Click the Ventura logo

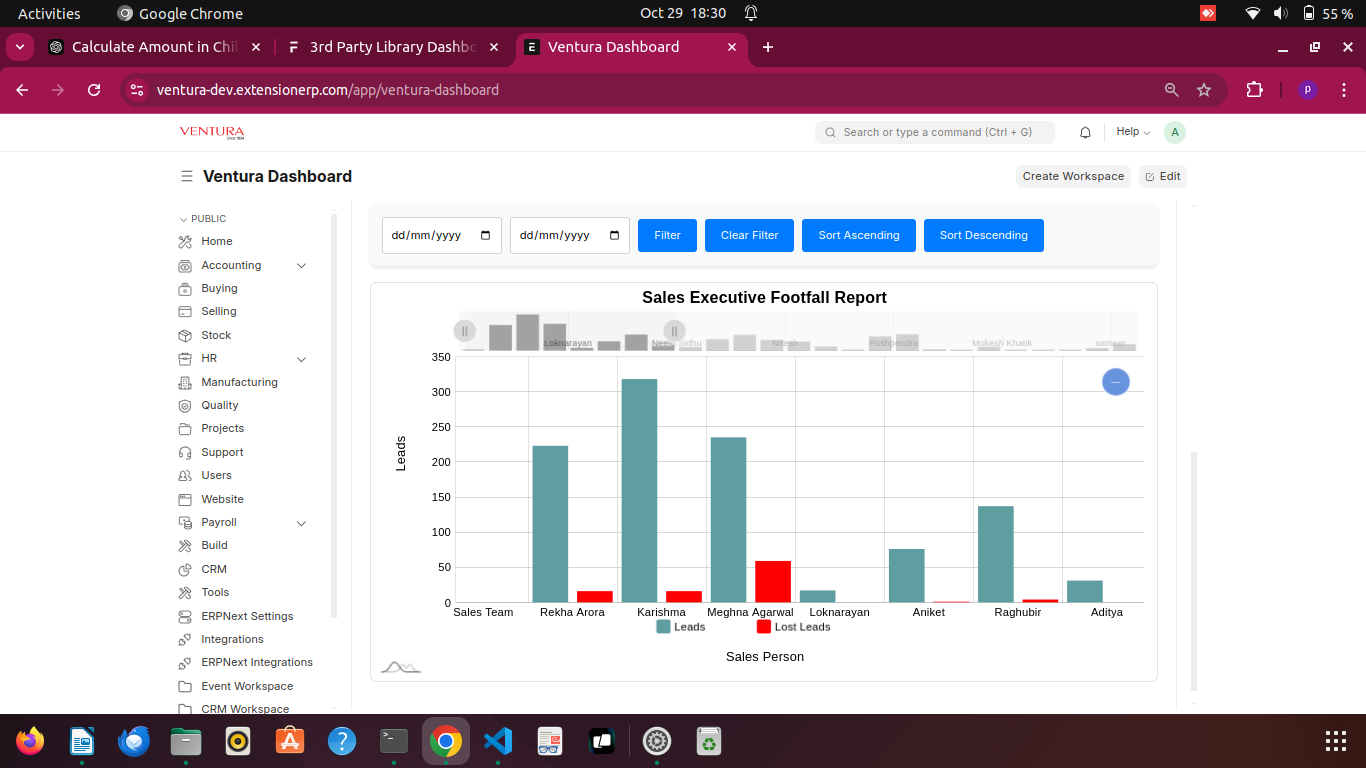click(x=212, y=132)
